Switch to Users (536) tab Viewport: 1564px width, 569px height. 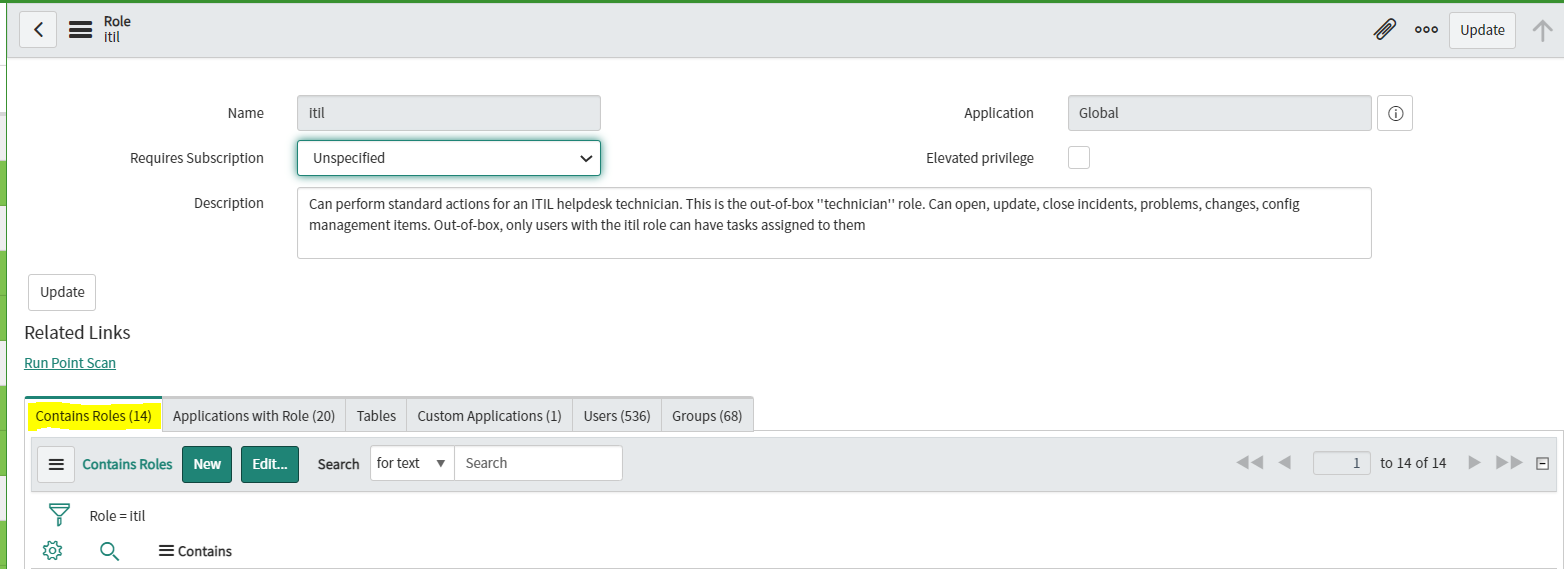pos(617,416)
